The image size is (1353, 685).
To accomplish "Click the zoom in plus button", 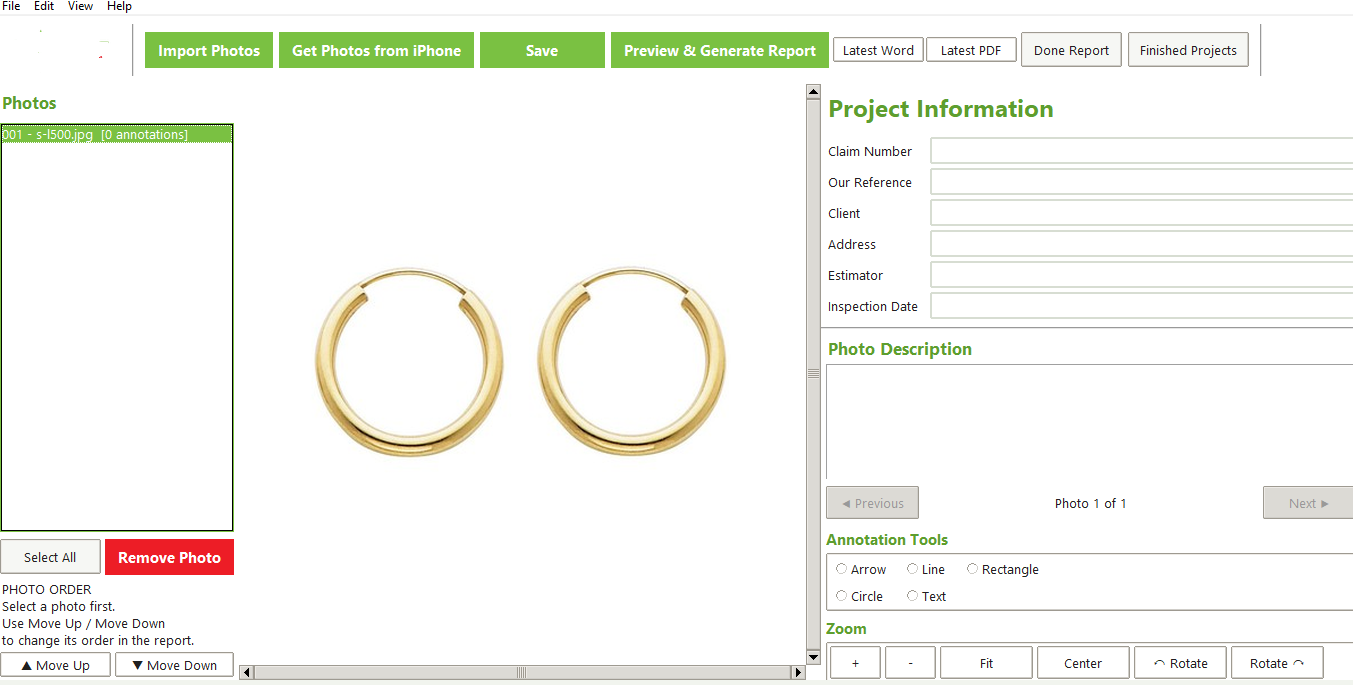I will (x=855, y=663).
